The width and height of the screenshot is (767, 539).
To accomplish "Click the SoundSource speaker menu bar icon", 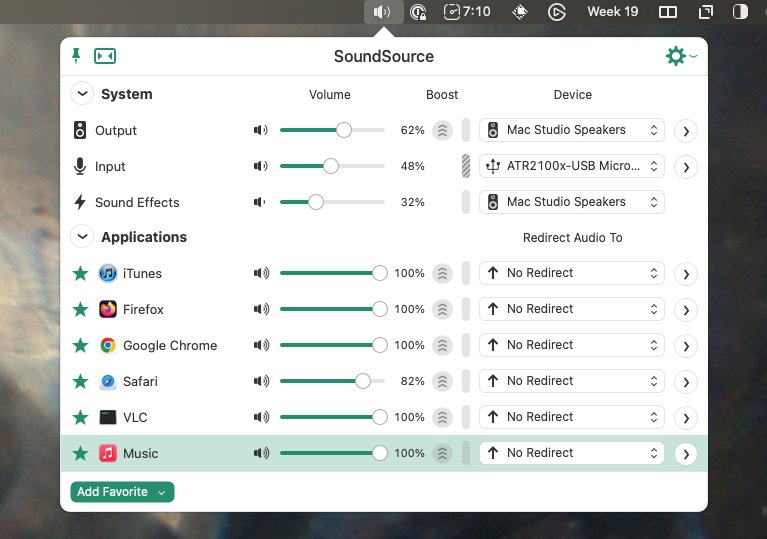I will click(384, 12).
